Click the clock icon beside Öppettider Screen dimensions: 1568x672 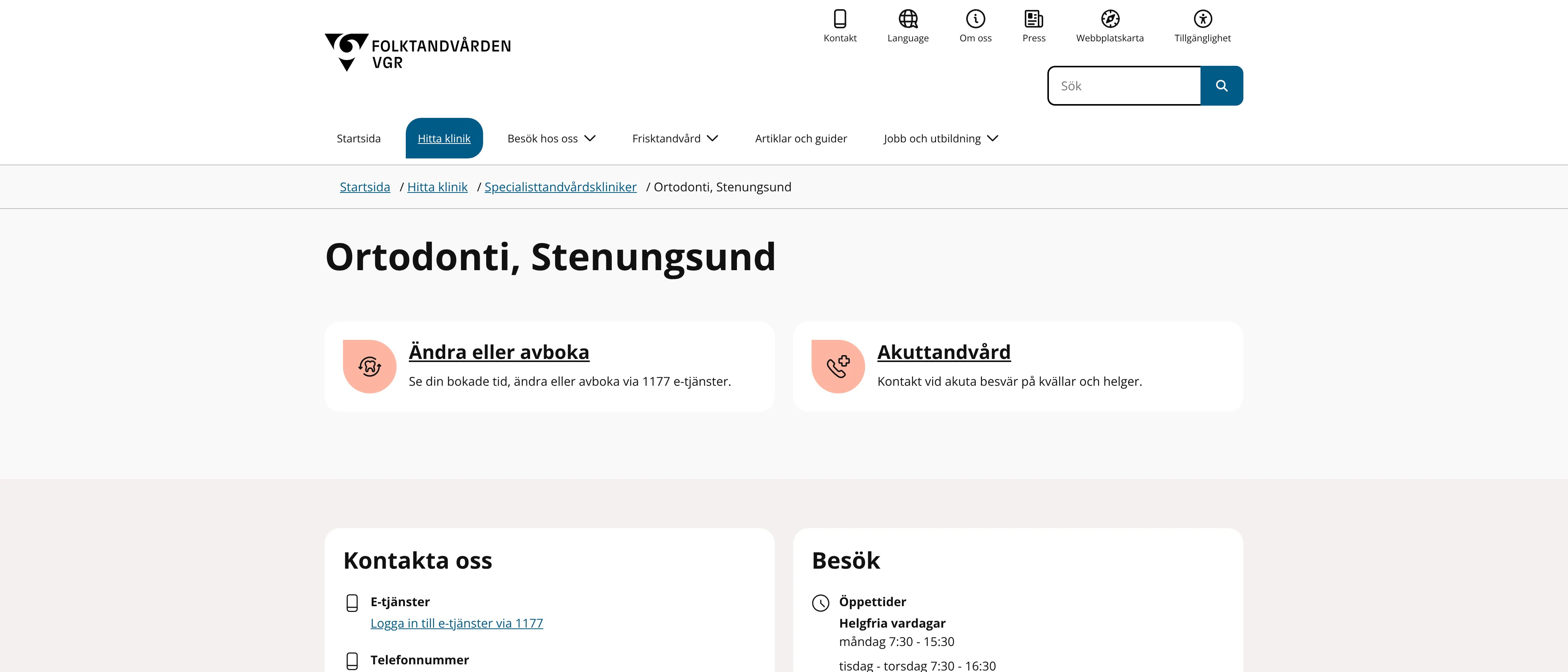pyautogui.click(x=820, y=603)
